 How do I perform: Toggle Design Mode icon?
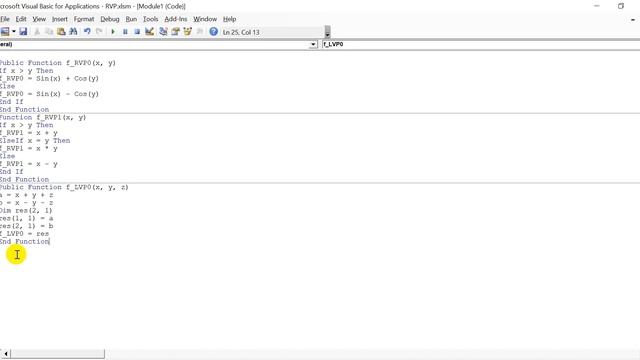(x=149, y=31)
